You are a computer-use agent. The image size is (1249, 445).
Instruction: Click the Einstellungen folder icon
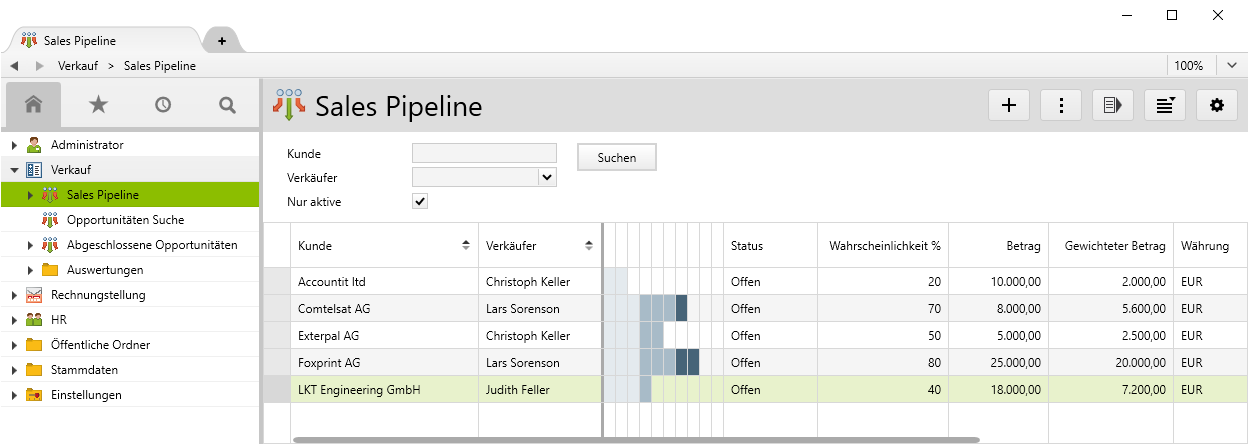[x=34, y=395]
